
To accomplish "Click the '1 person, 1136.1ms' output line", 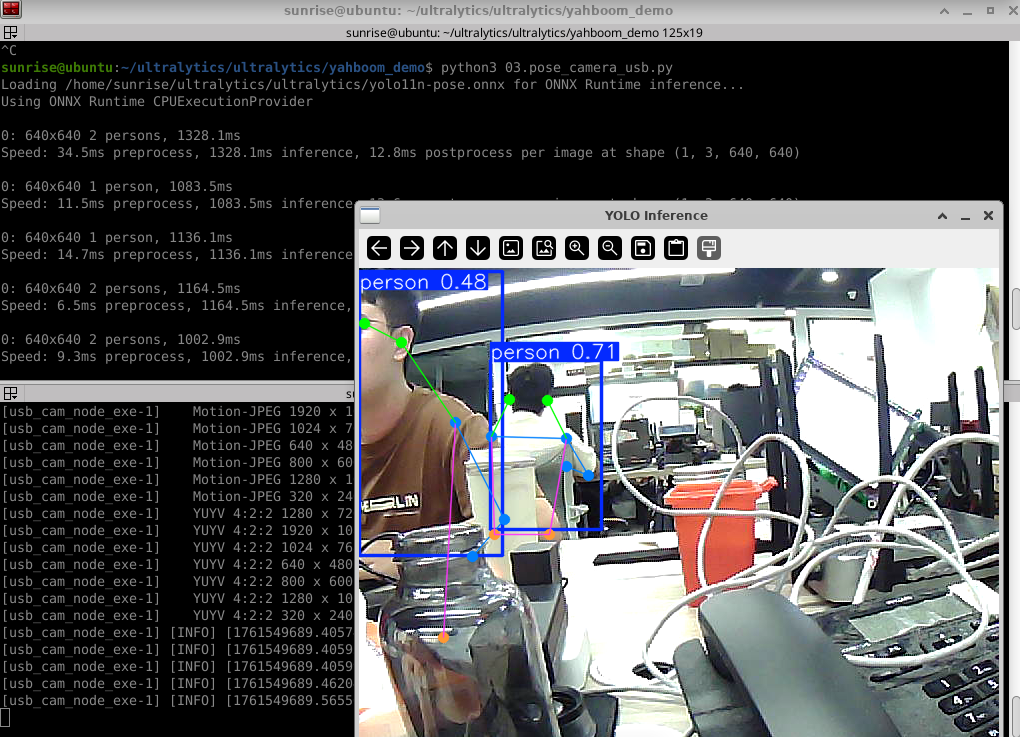I will (116, 237).
